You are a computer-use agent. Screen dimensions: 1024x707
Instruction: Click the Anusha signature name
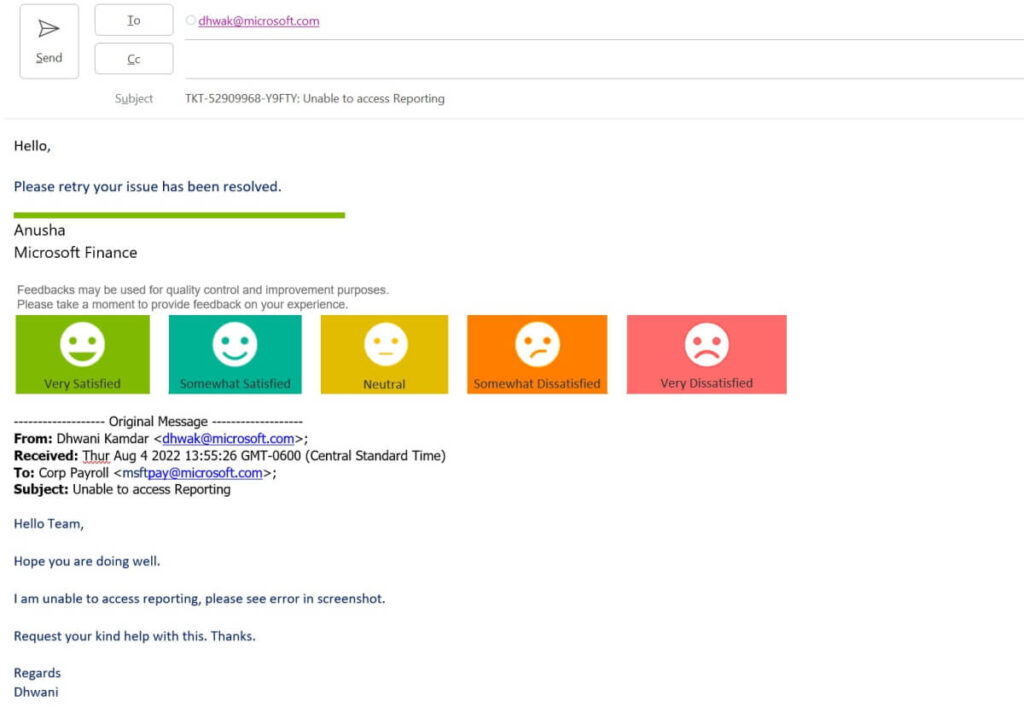click(x=39, y=230)
